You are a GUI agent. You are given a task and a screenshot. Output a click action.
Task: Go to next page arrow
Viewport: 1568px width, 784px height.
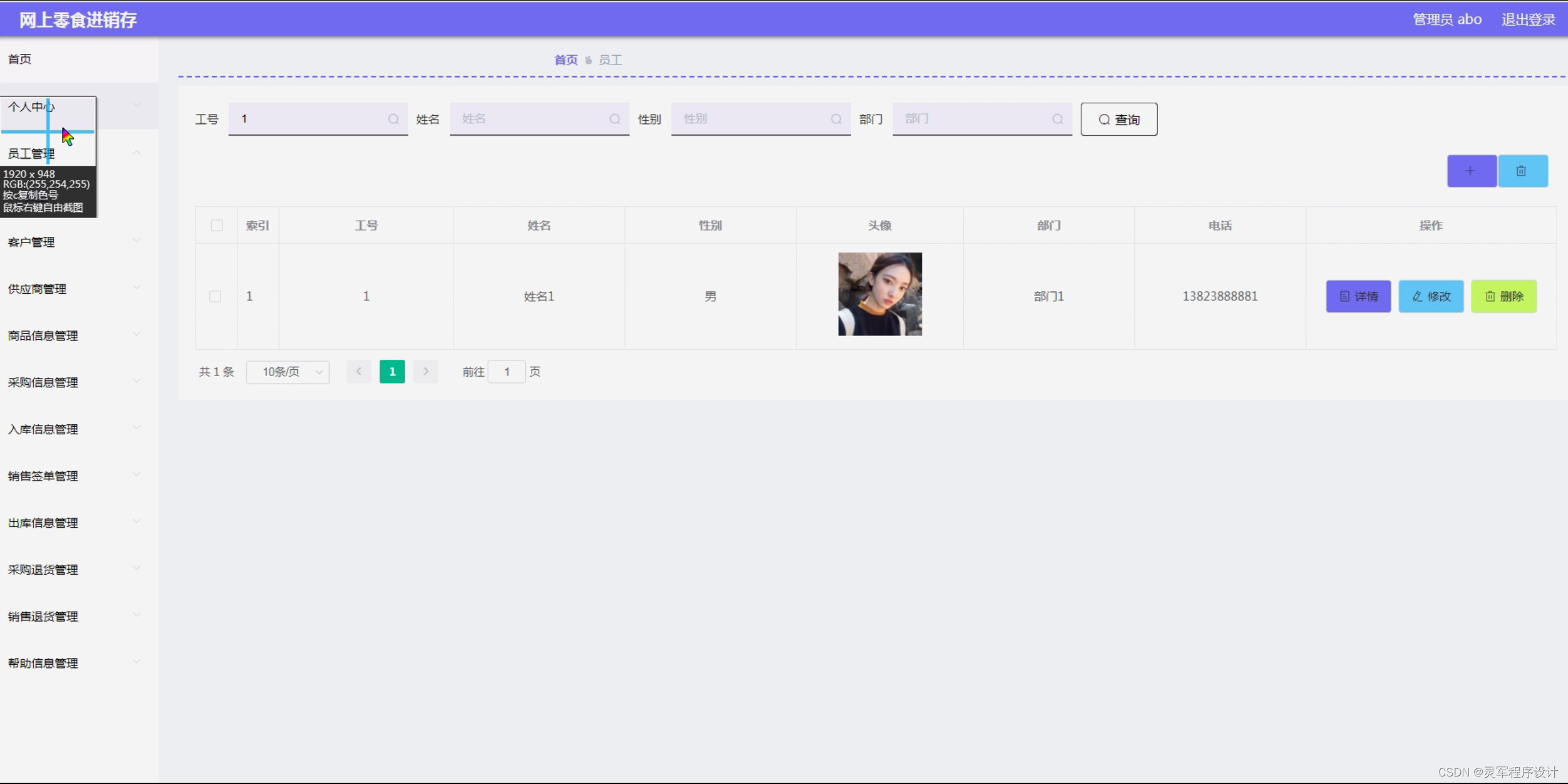(x=426, y=372)
